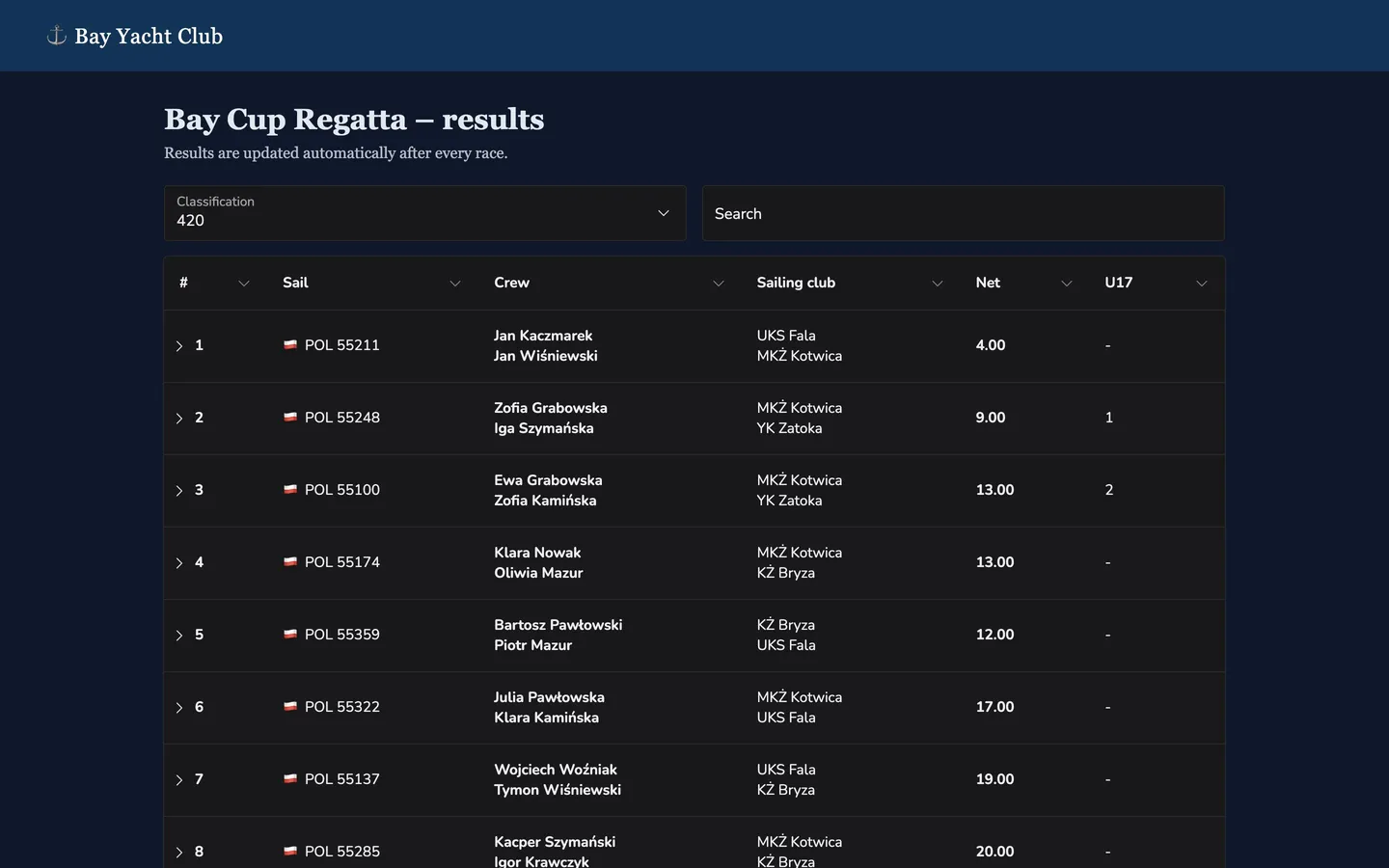Image resolution: width=1389 pixels, height=868 pixels.
Task: Click the flag icon beside POL 55248
Action: (290, 417)
